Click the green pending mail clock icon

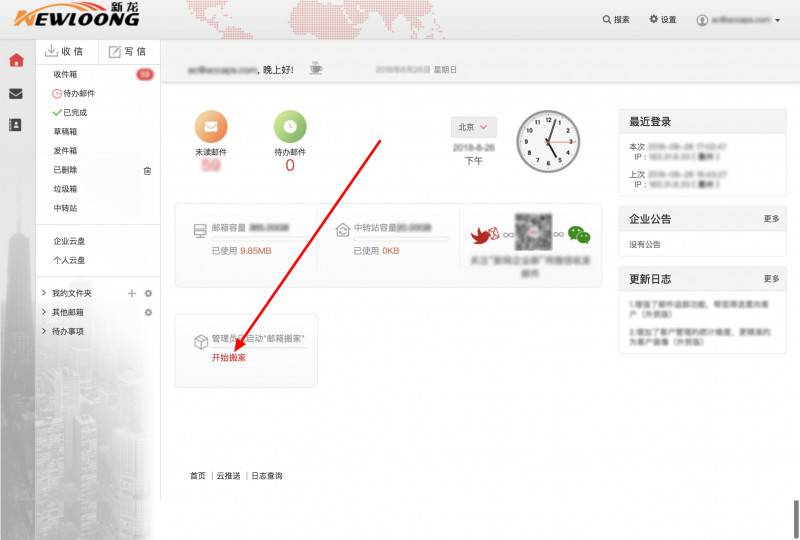pyautogui.click(x=290, y=127)
